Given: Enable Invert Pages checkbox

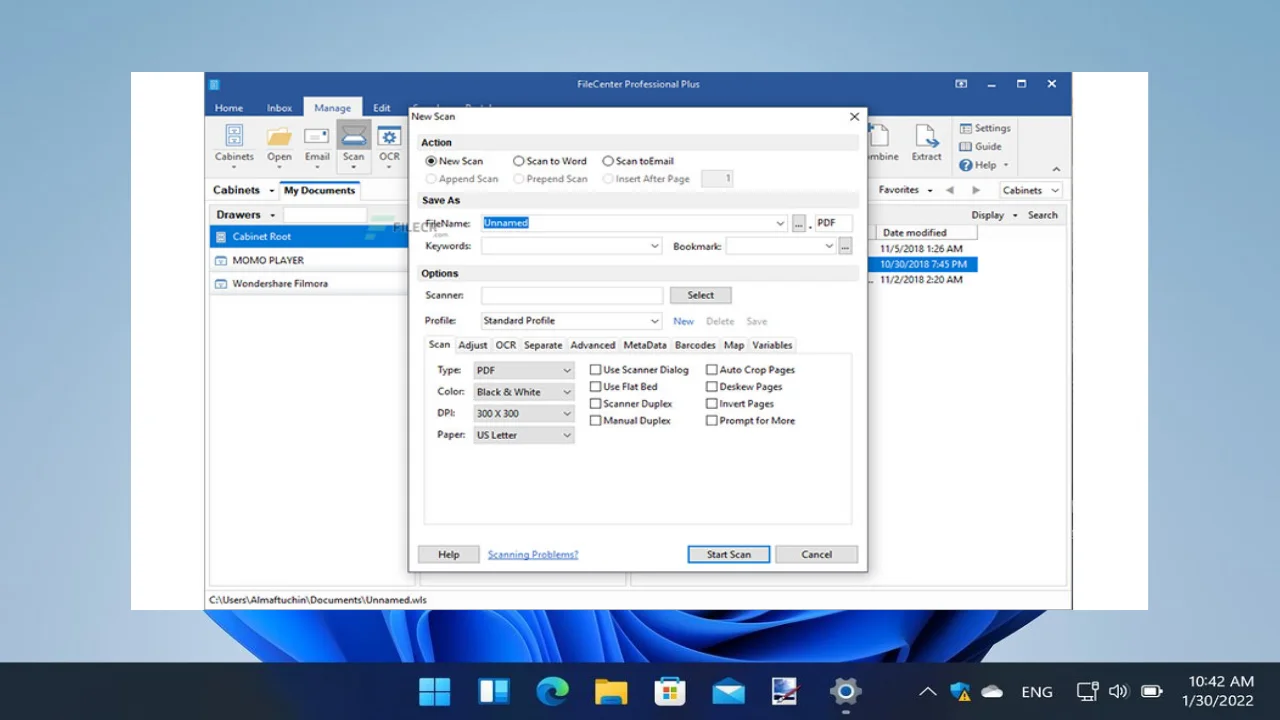Looking at the screenshot, I should pos(712,404).
